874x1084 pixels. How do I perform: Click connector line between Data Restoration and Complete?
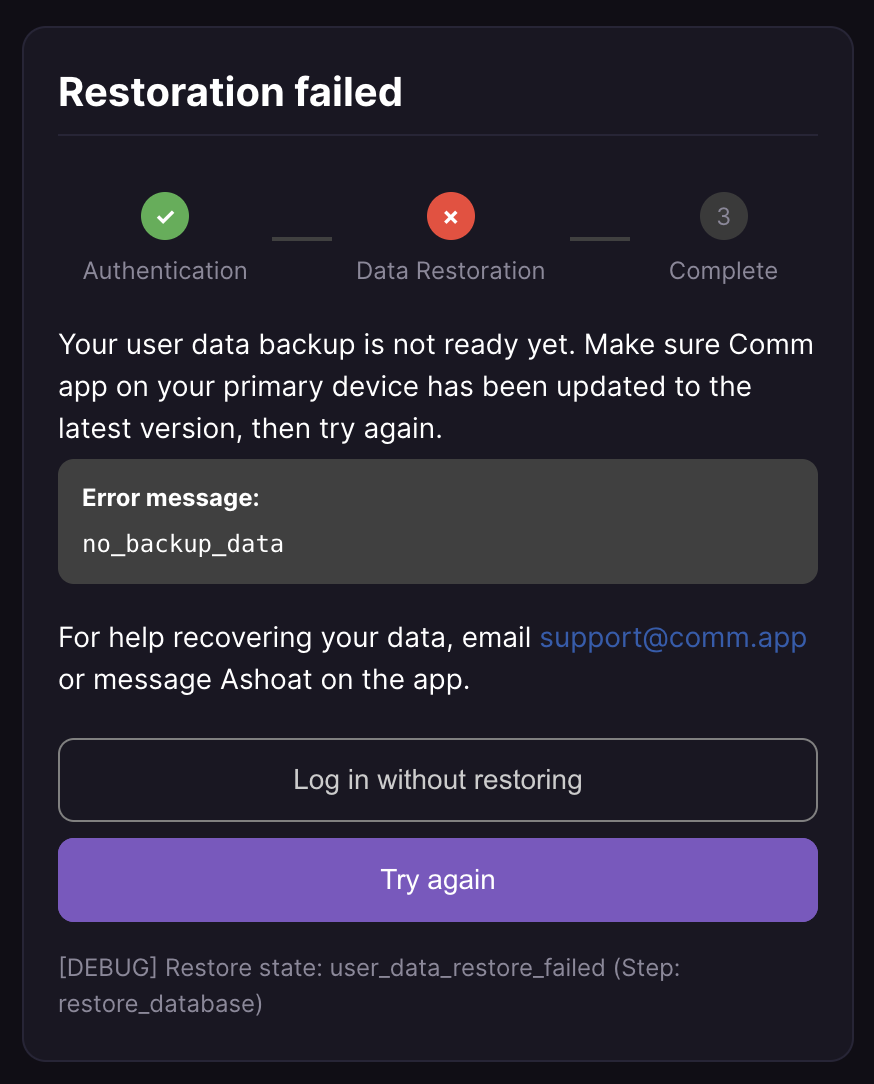(600, 239)
